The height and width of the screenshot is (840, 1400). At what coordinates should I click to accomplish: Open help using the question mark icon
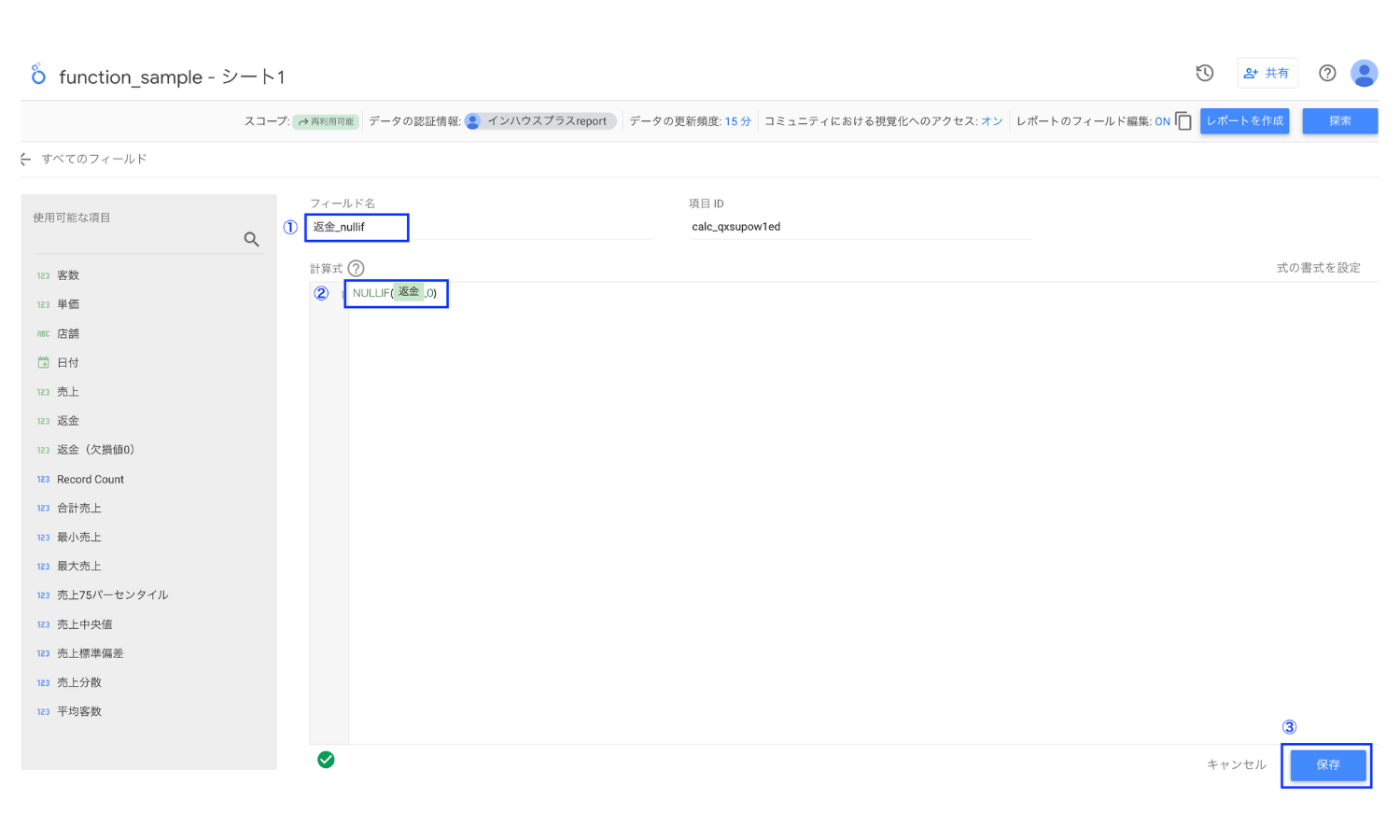pyautogui.click(x=1327, y=72)
